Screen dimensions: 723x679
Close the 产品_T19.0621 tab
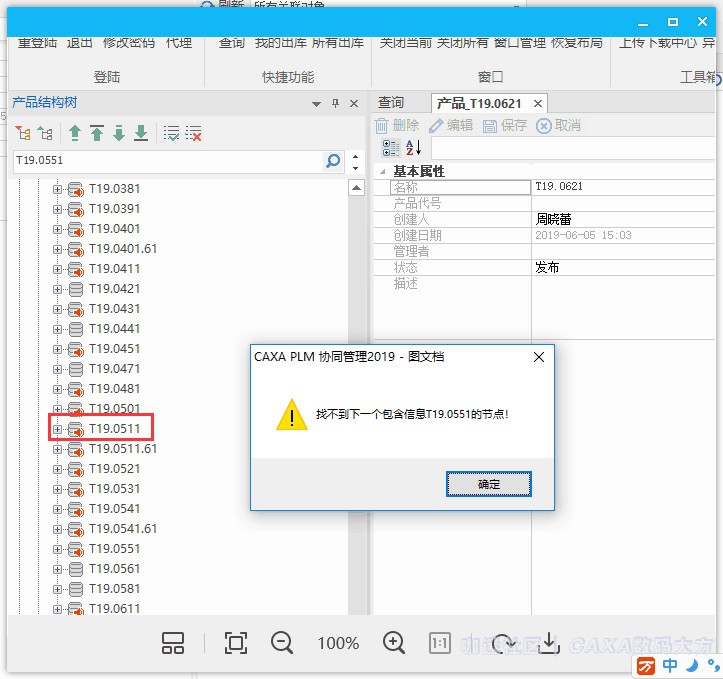click(x=538, y=104)
